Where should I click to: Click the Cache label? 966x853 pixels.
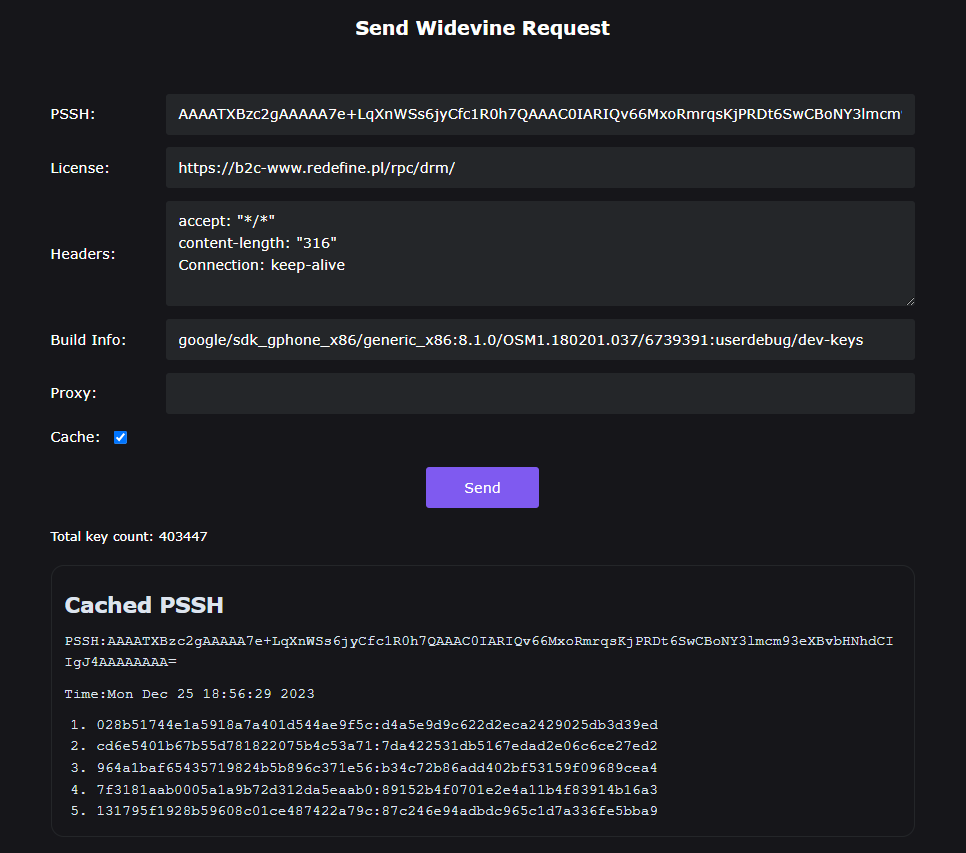tap(75, 437)
